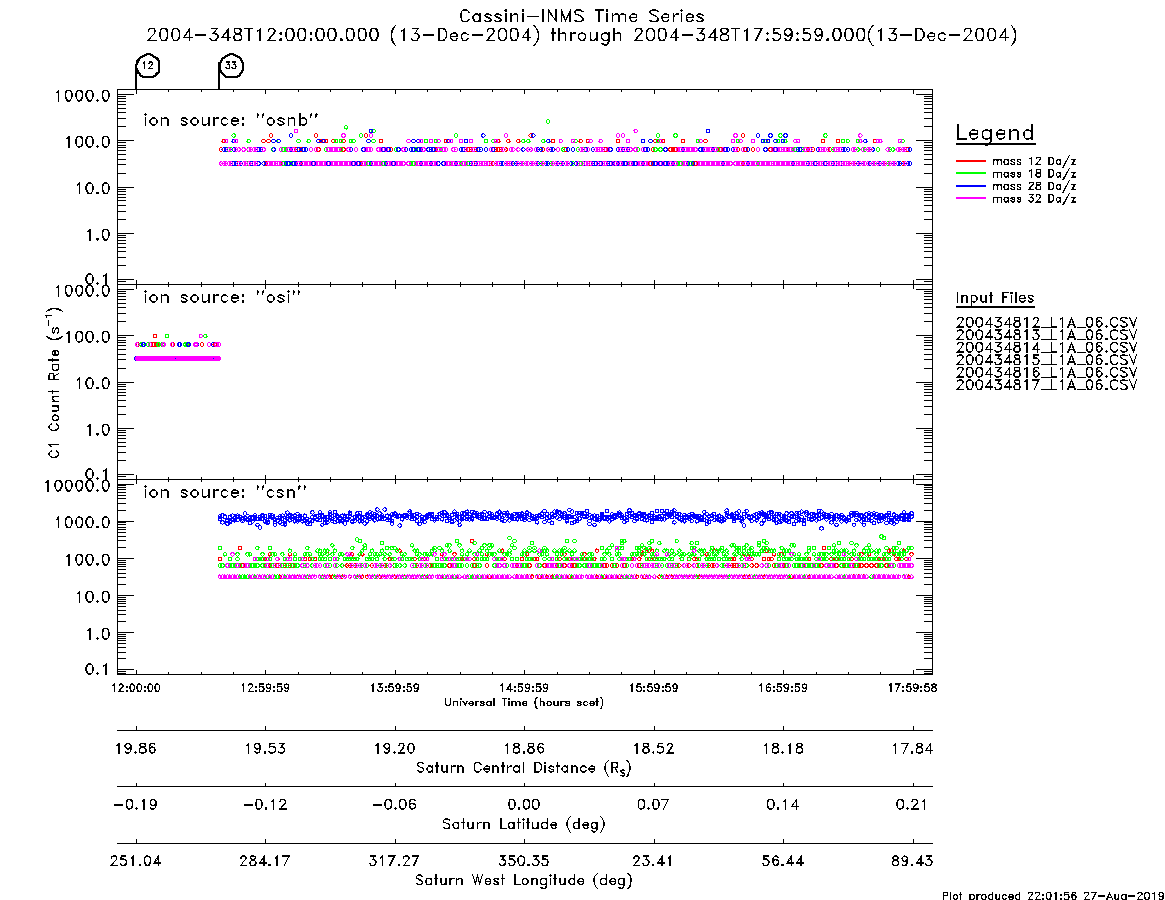Click the Saturn West Longitude (deg) label
Viewport: 1165px width, 900px height.
pos(524,881)
